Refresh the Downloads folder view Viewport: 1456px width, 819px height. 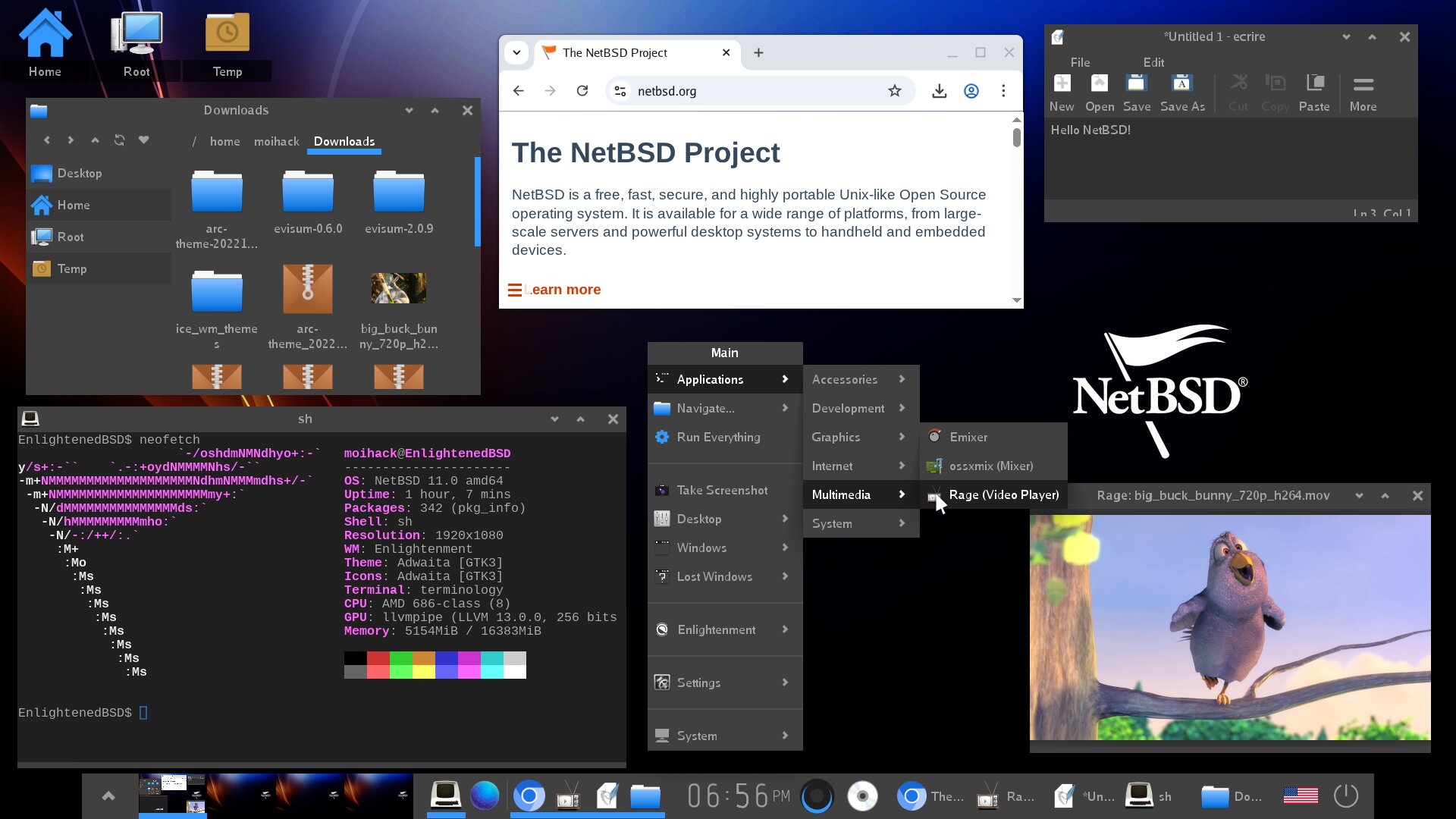click(x=119, y=140)
